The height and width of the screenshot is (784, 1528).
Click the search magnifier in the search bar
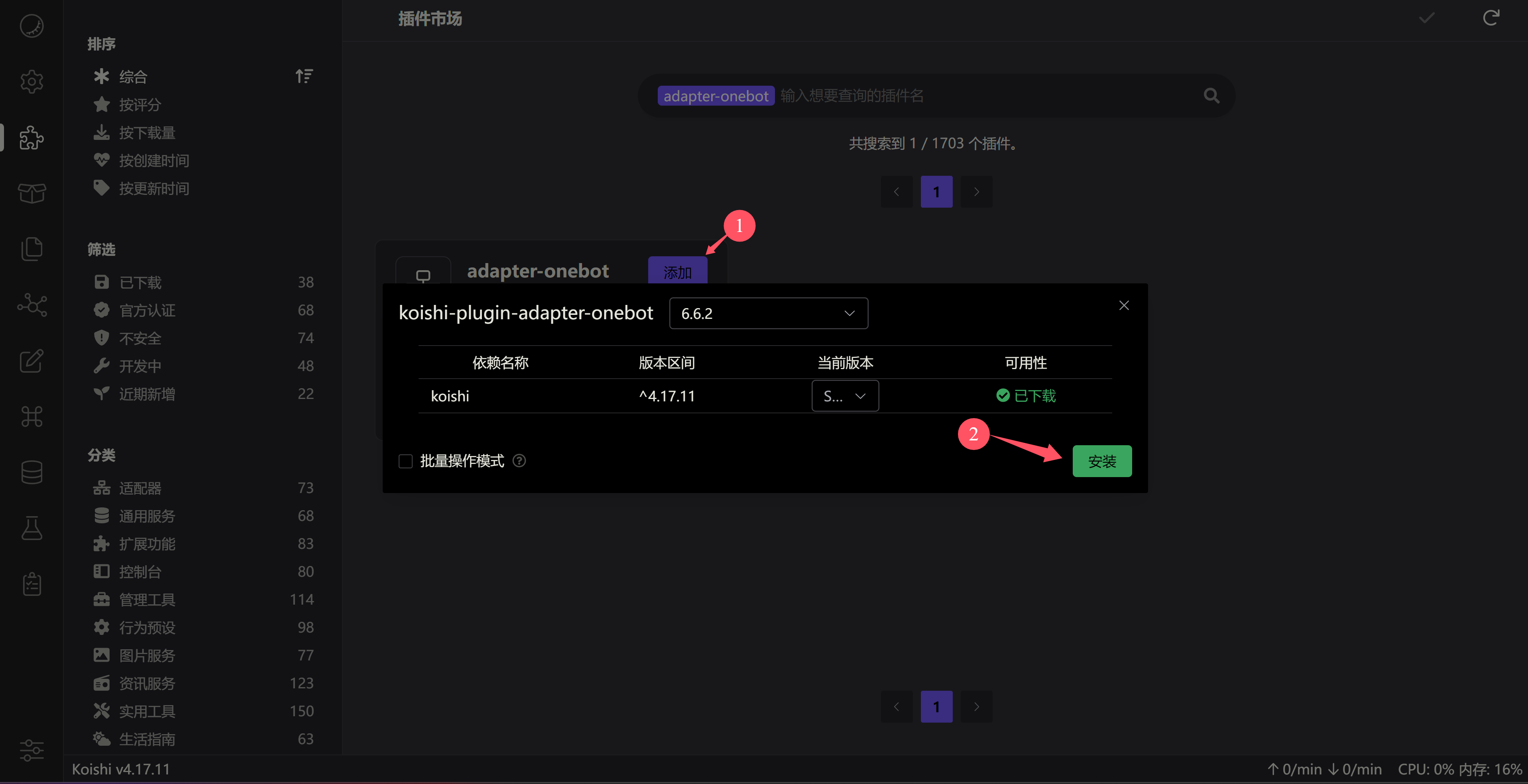tap(1211, 96)
